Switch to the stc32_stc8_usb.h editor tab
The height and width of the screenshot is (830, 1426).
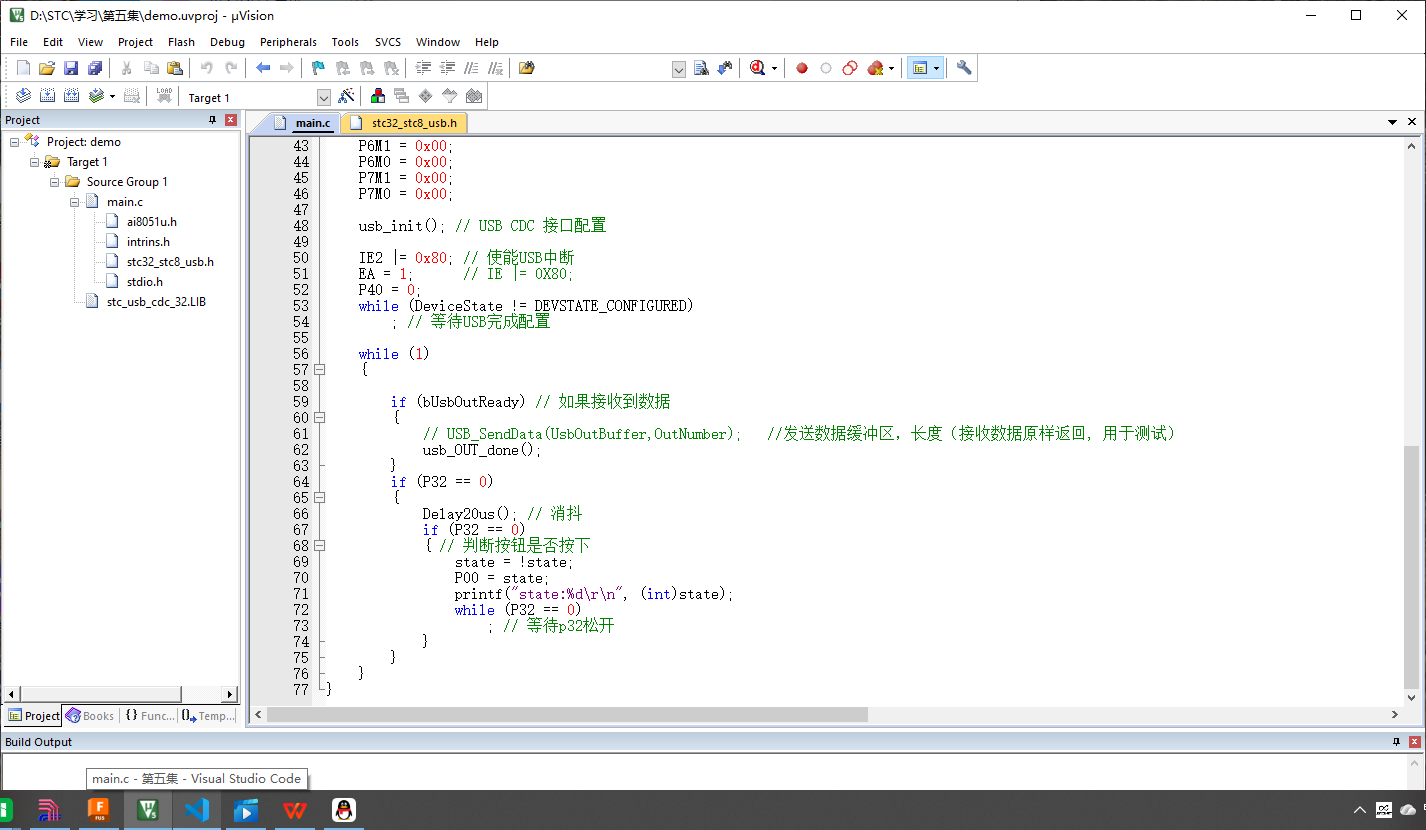pyautogui.click(x=403, y=122)
